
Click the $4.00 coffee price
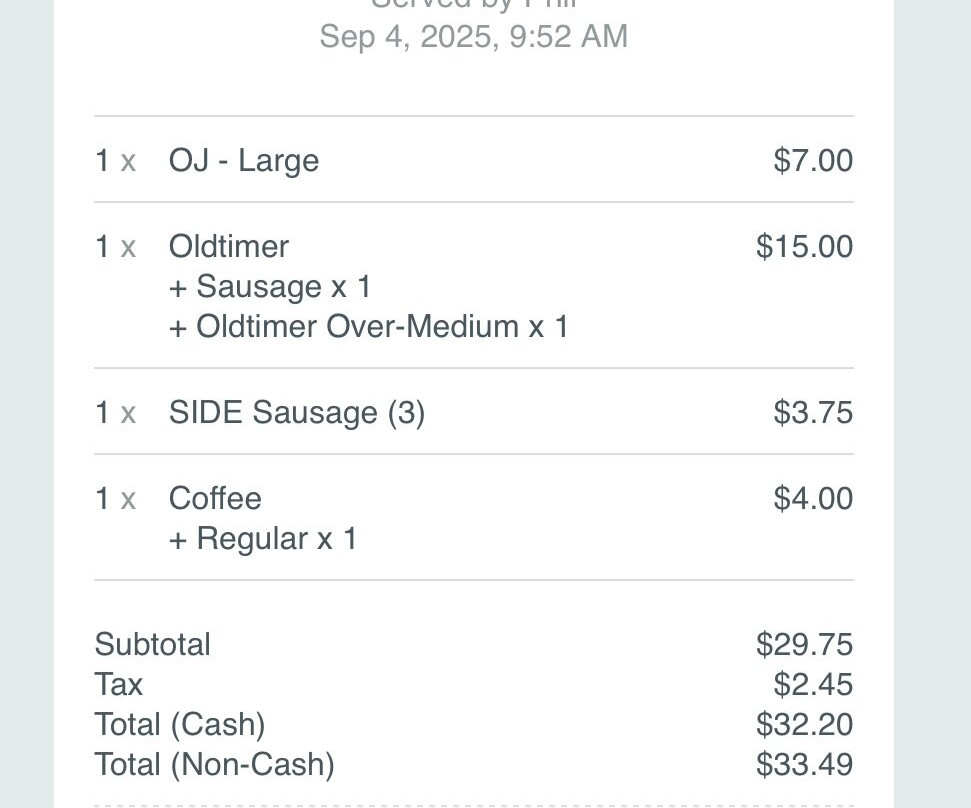[x=812, y=499]
